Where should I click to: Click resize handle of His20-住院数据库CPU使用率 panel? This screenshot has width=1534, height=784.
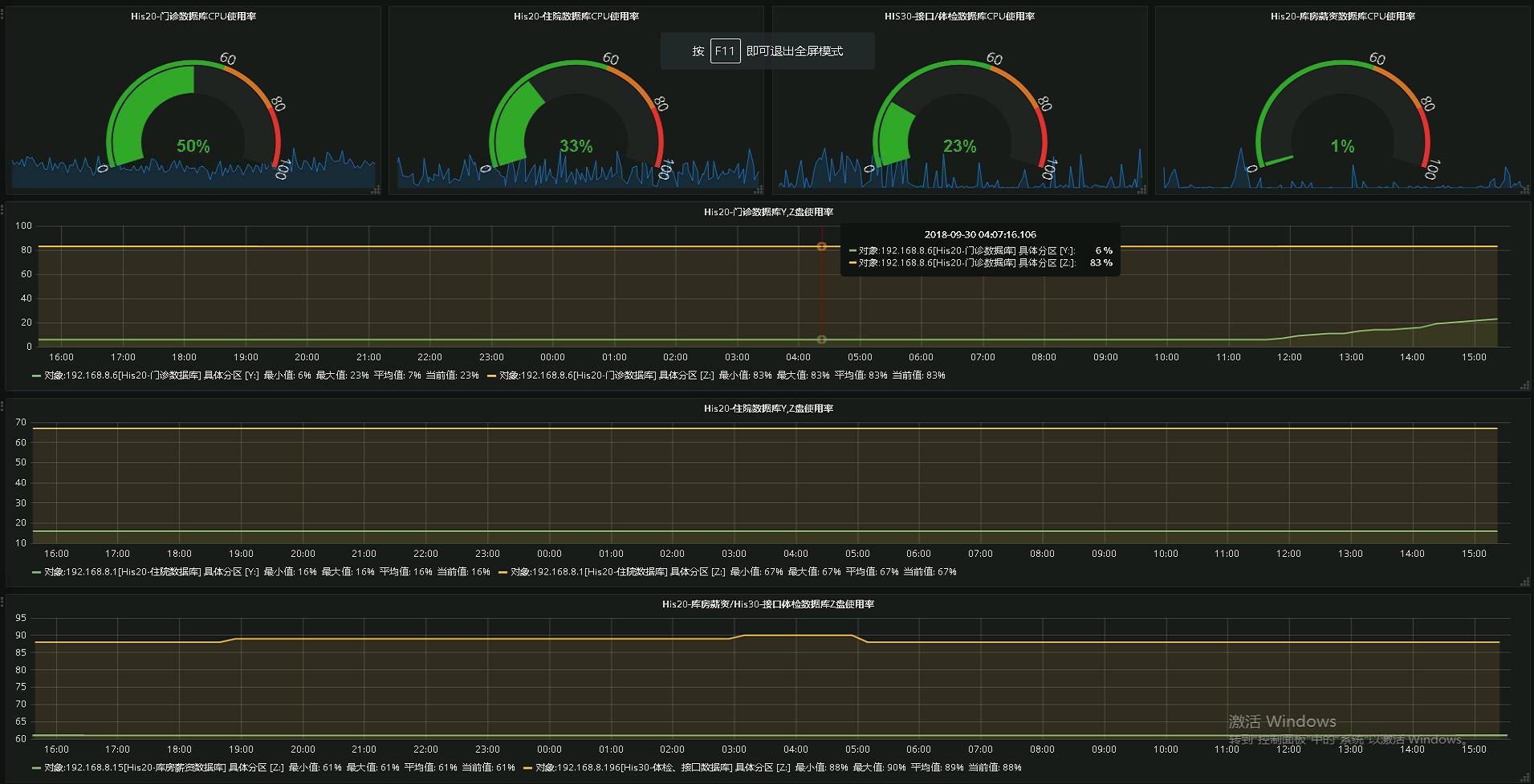click(759, 190)
